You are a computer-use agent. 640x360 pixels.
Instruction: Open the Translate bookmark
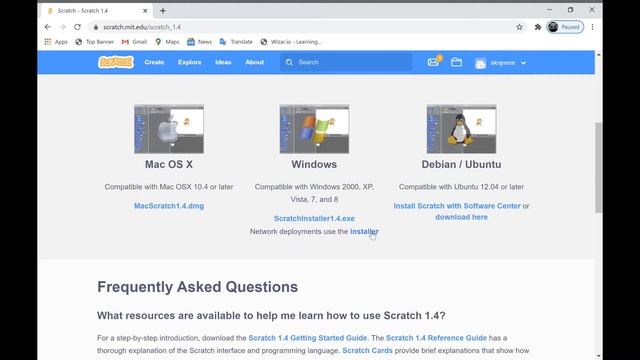click(236, 42)
